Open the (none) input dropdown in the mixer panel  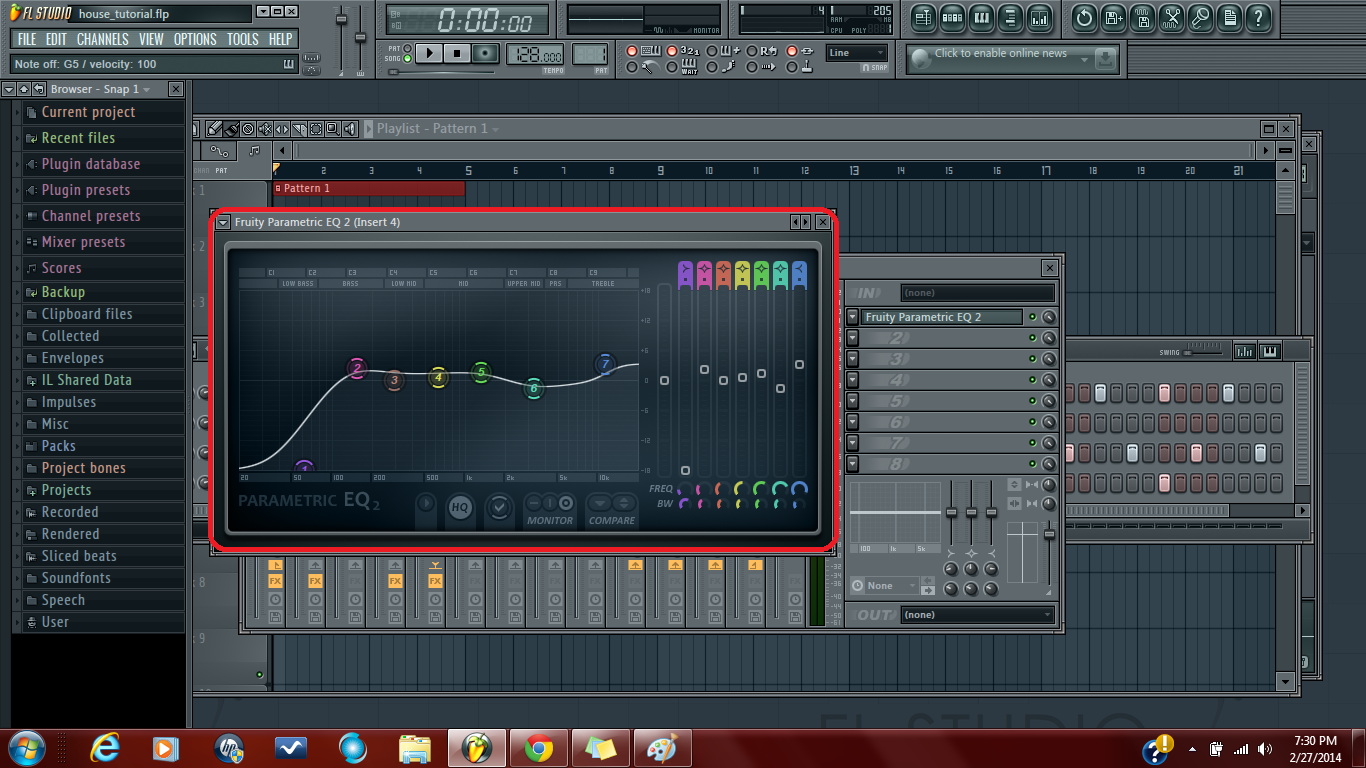click(x=977, y=292)
